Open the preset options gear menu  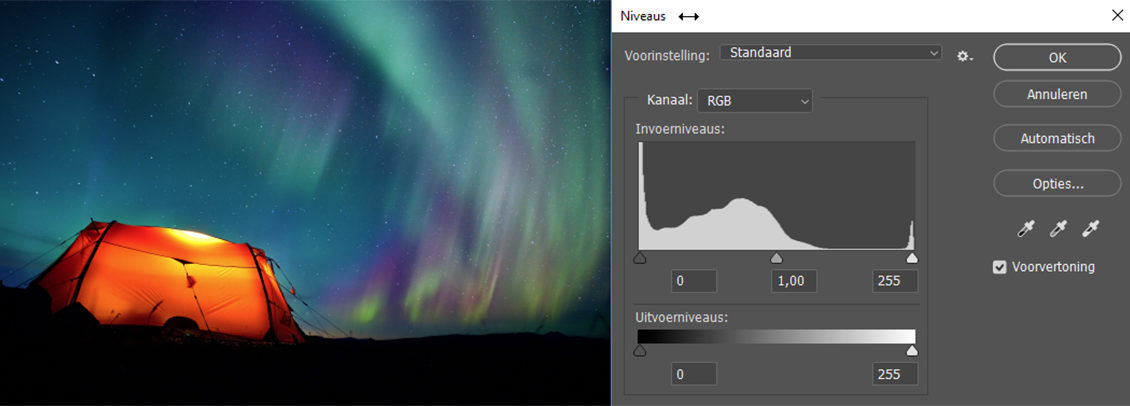click(x=964, y=56)
